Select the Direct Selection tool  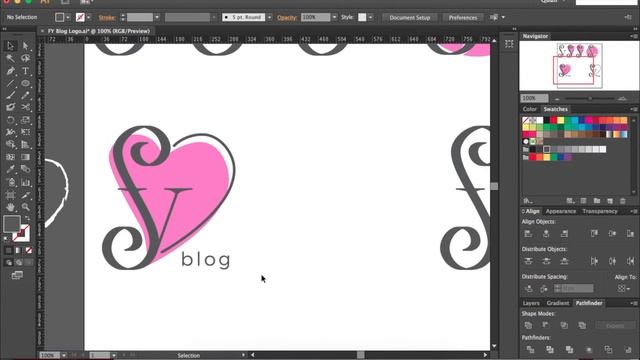click(25, 46)
